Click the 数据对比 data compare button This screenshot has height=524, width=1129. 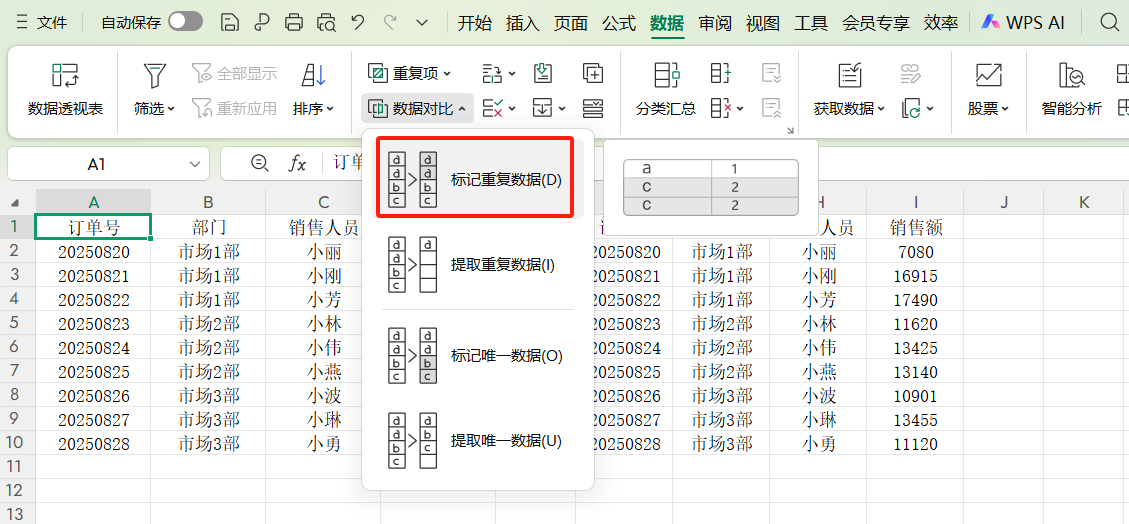coord(417,109)
